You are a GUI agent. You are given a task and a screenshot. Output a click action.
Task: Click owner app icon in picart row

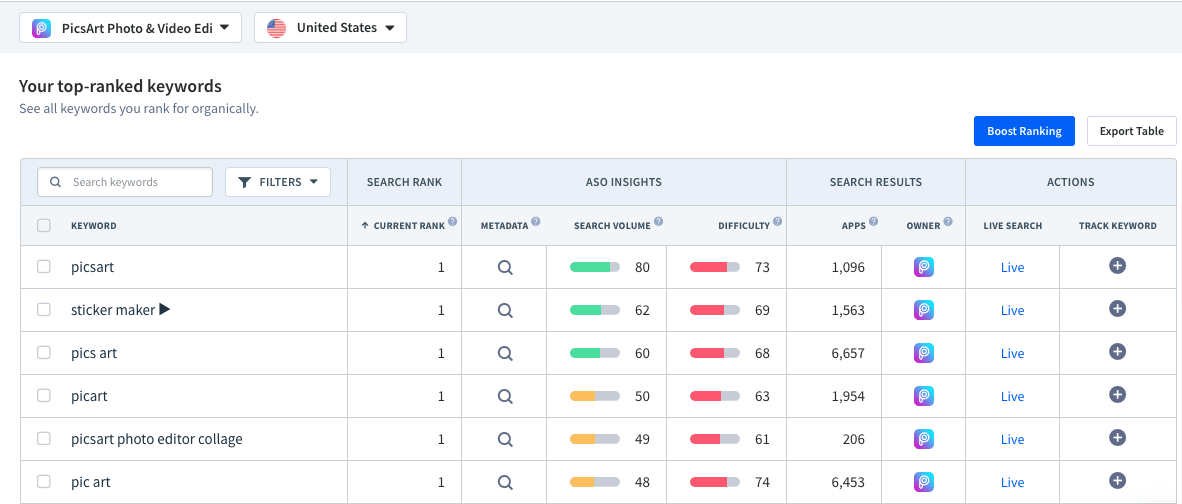point(923,396)
